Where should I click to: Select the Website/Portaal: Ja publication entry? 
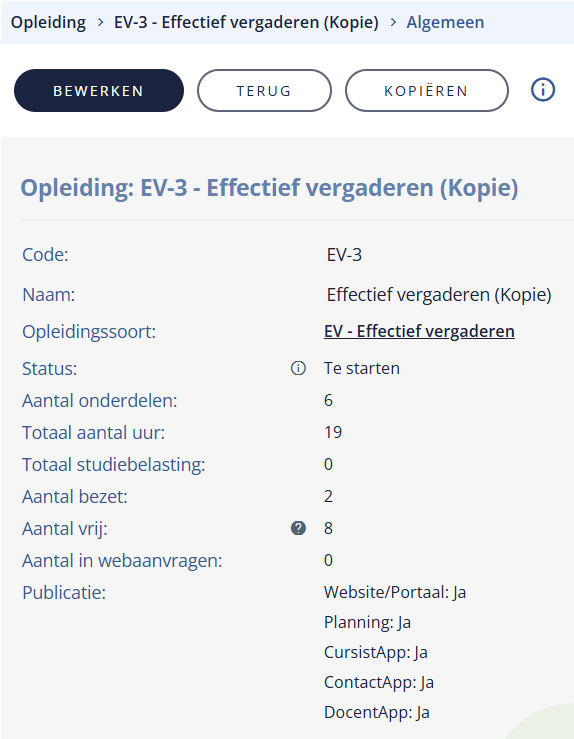point(395,592)
